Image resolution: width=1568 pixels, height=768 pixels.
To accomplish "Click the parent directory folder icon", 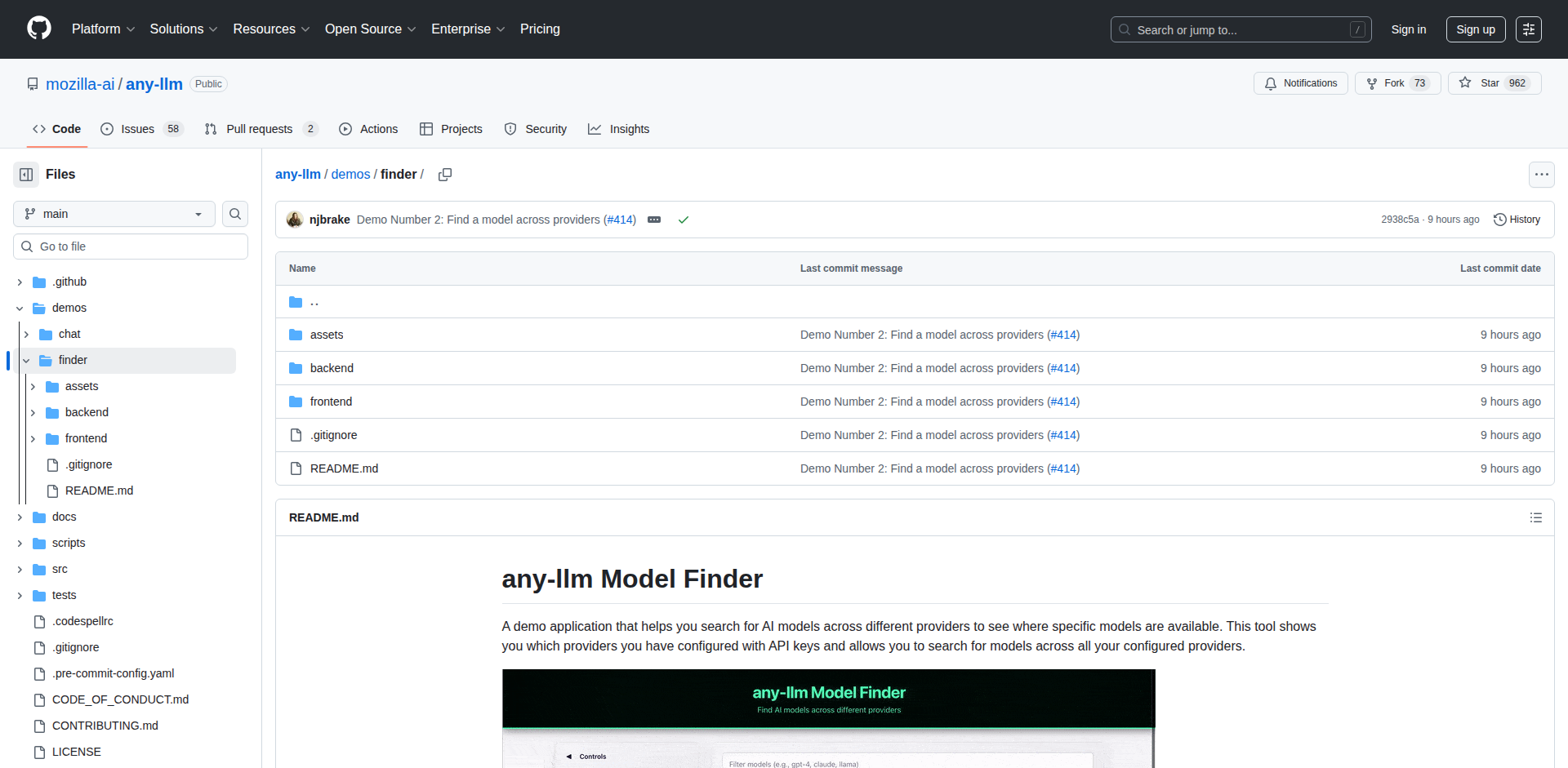I will click(296, 302).
